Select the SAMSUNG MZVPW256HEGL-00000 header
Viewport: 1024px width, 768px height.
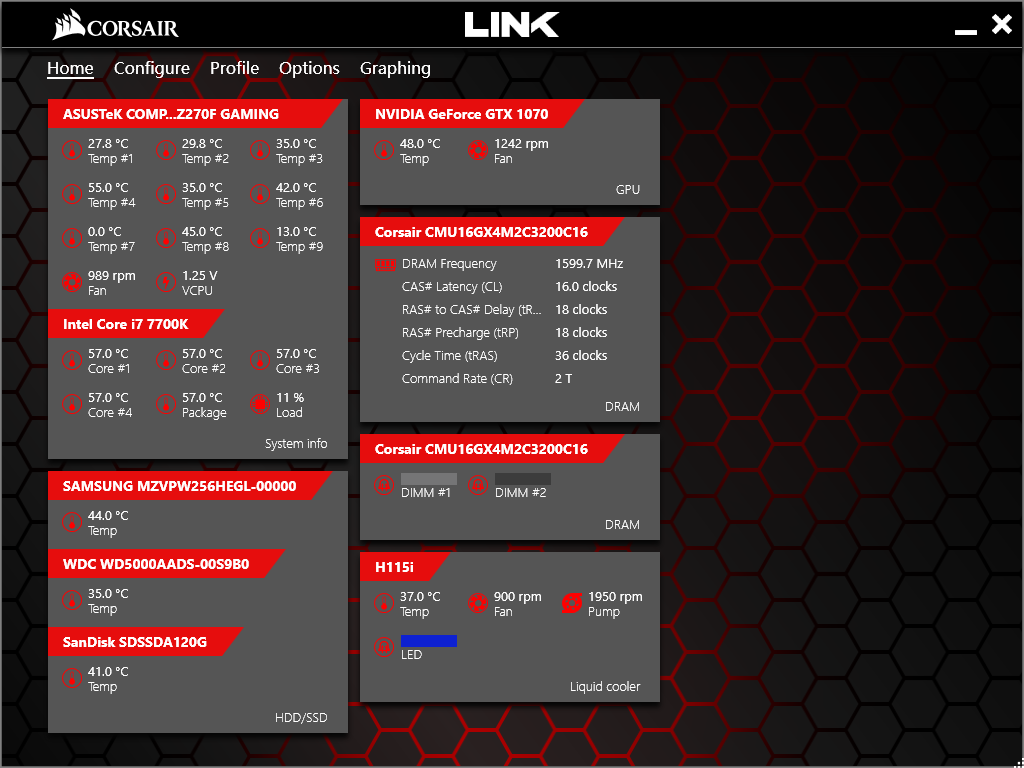[191, 486]
